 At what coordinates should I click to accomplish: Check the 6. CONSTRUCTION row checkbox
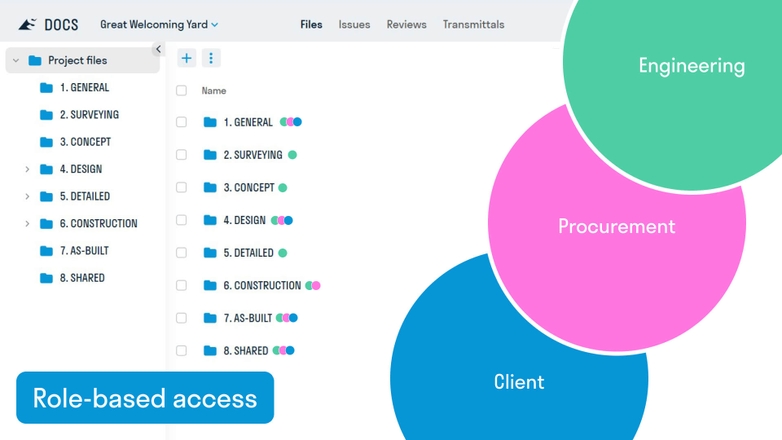coord(182,285)
